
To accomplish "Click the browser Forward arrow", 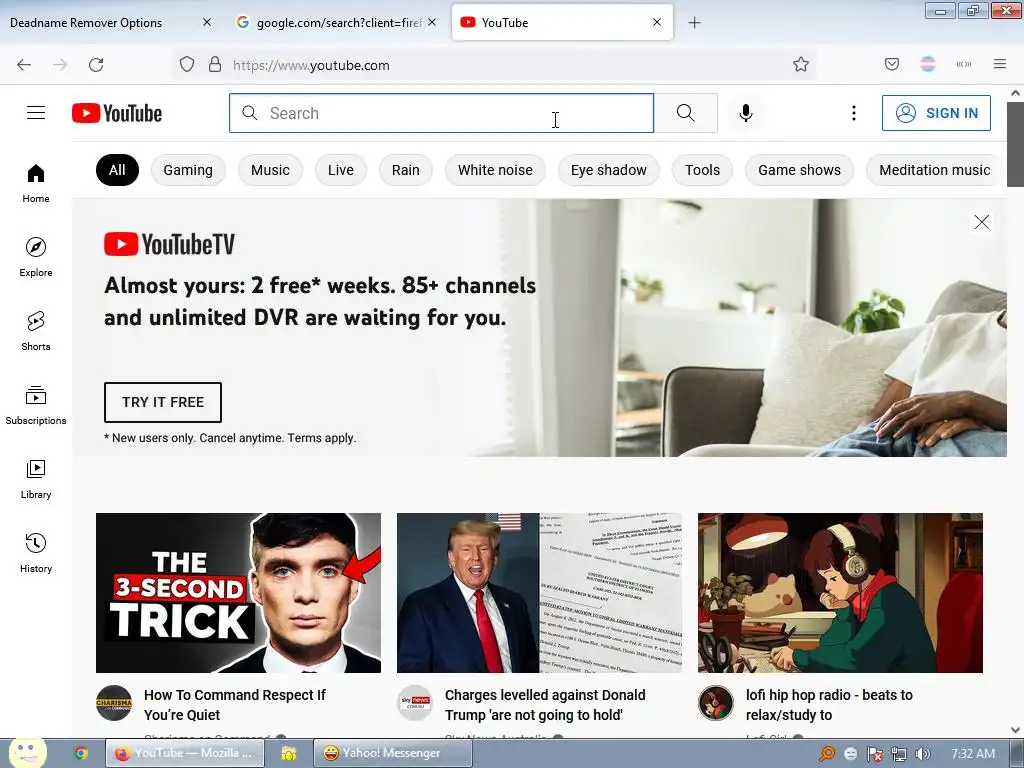I will click(x=60, y=65).
